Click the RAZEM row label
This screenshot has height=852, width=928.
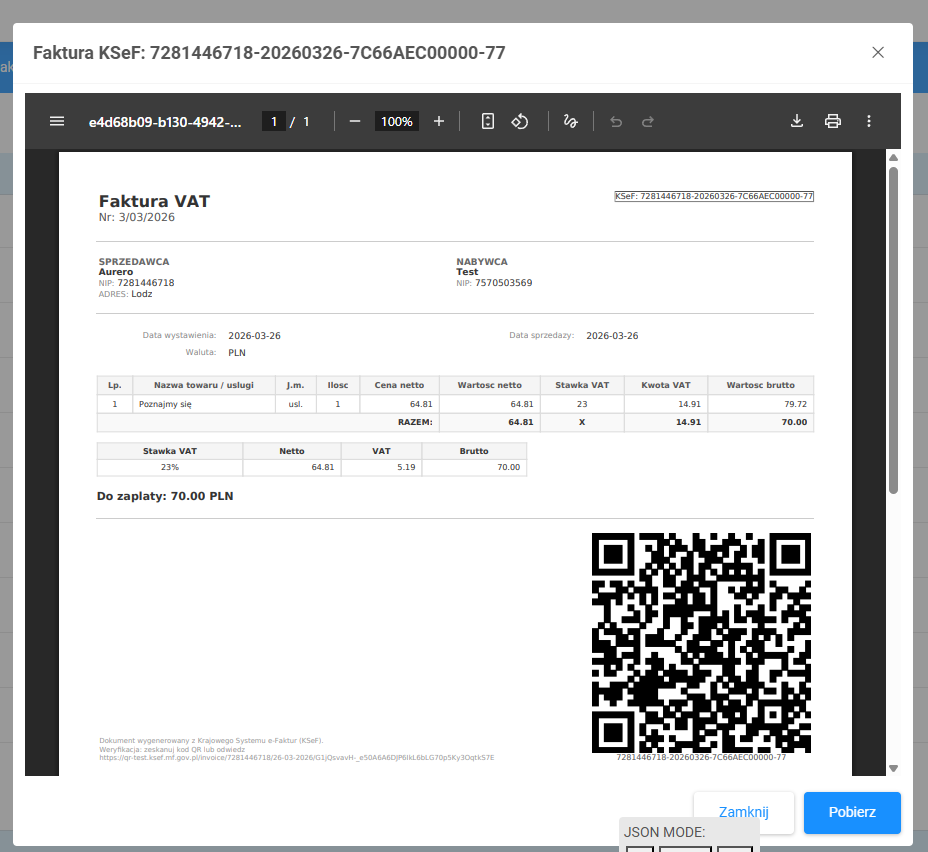[x=415, y=422]
